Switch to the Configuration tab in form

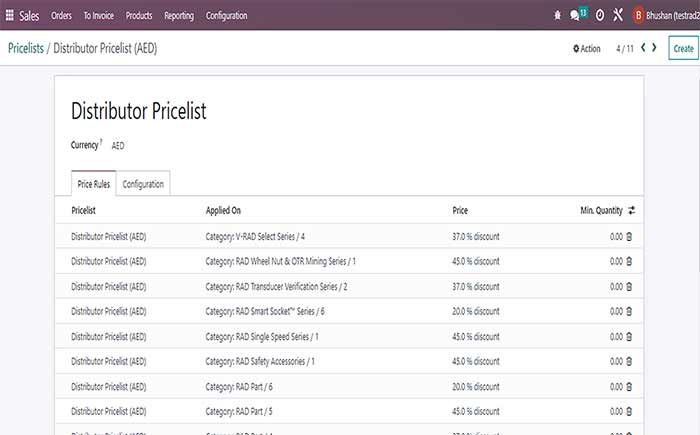point(143,184)
